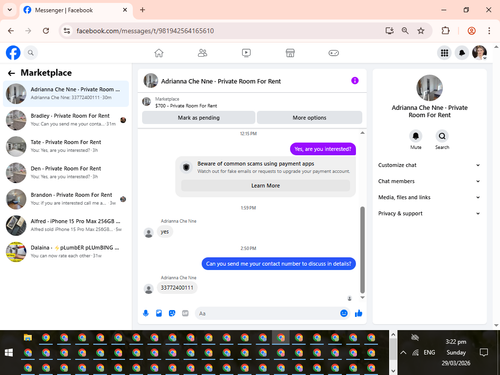Open the Bradley Private Room conversation

(66, 120)
